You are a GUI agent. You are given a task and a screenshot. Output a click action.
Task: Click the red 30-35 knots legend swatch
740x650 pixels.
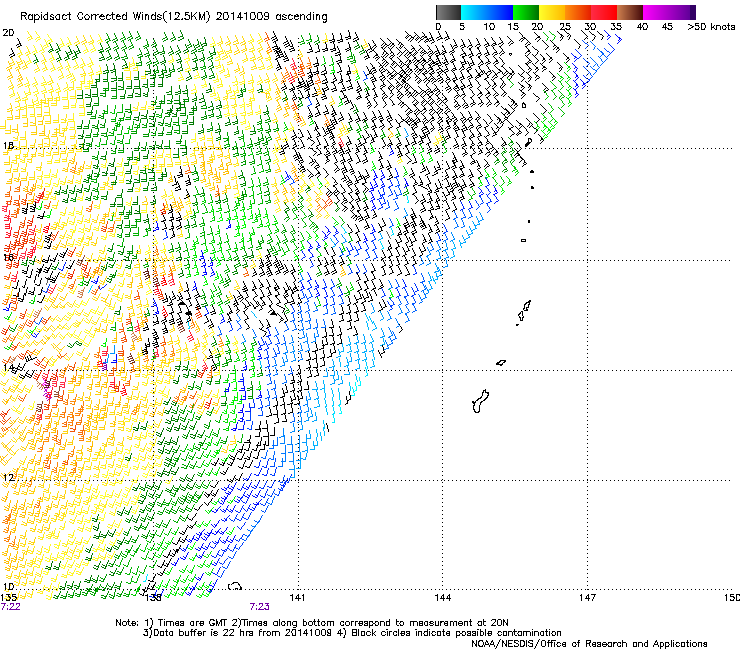[x=603, y=12]
